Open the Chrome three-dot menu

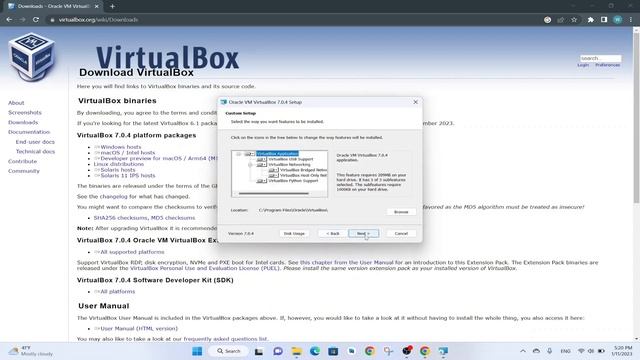631,20
